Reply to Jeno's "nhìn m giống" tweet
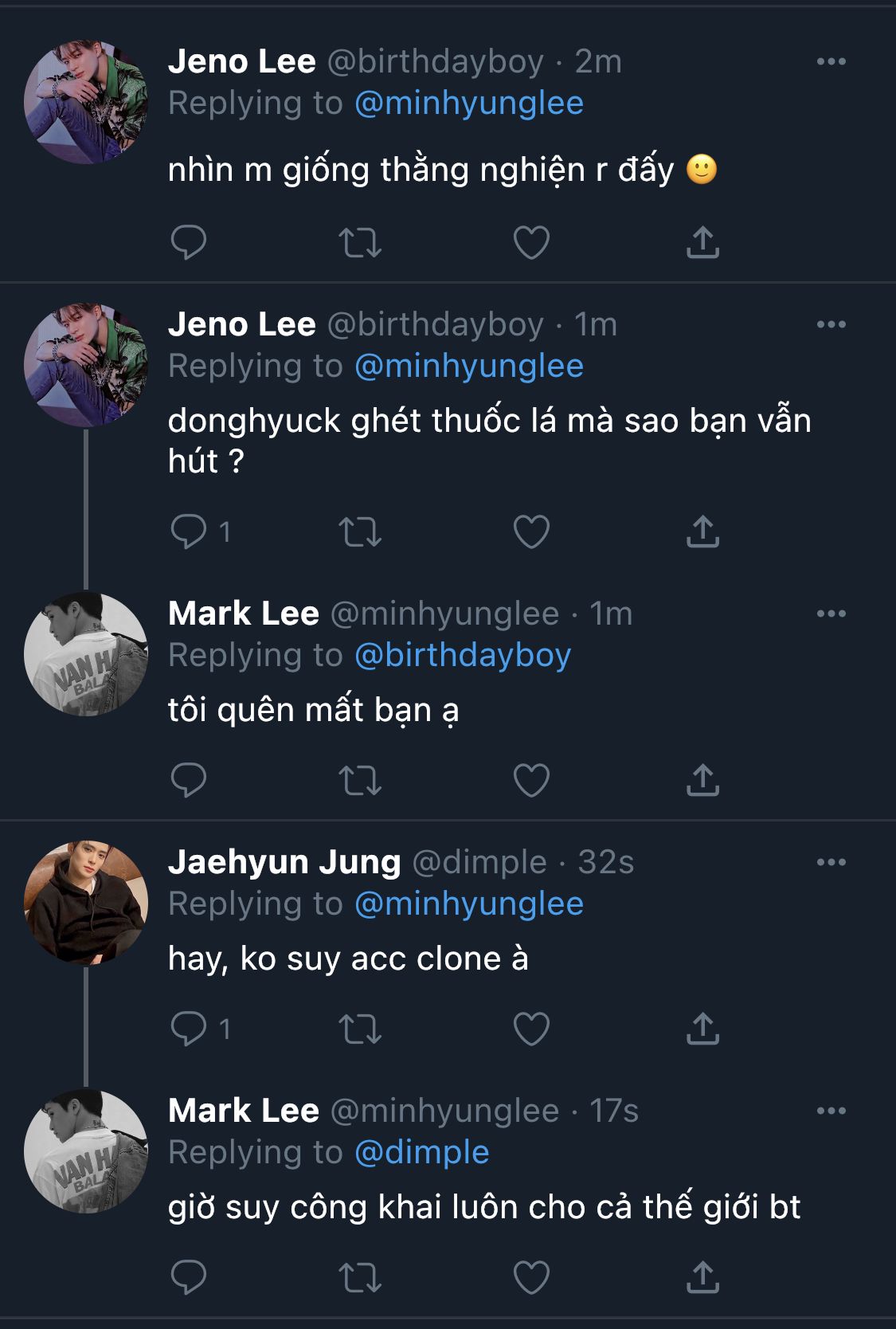 (x=189, y=242)
